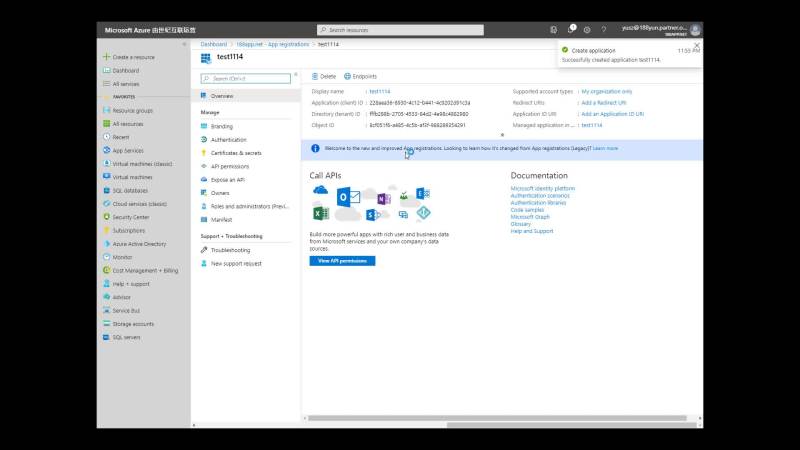Focus the Search resources field

[400, 30]
